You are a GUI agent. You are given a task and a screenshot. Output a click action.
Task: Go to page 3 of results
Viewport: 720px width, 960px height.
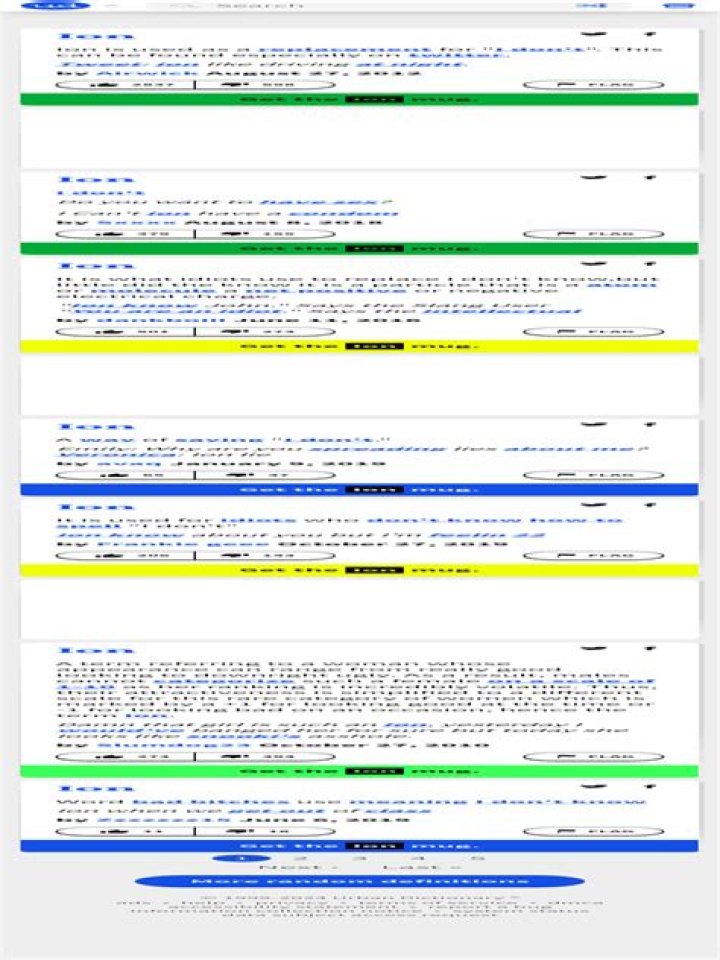(x=360, y=858)
